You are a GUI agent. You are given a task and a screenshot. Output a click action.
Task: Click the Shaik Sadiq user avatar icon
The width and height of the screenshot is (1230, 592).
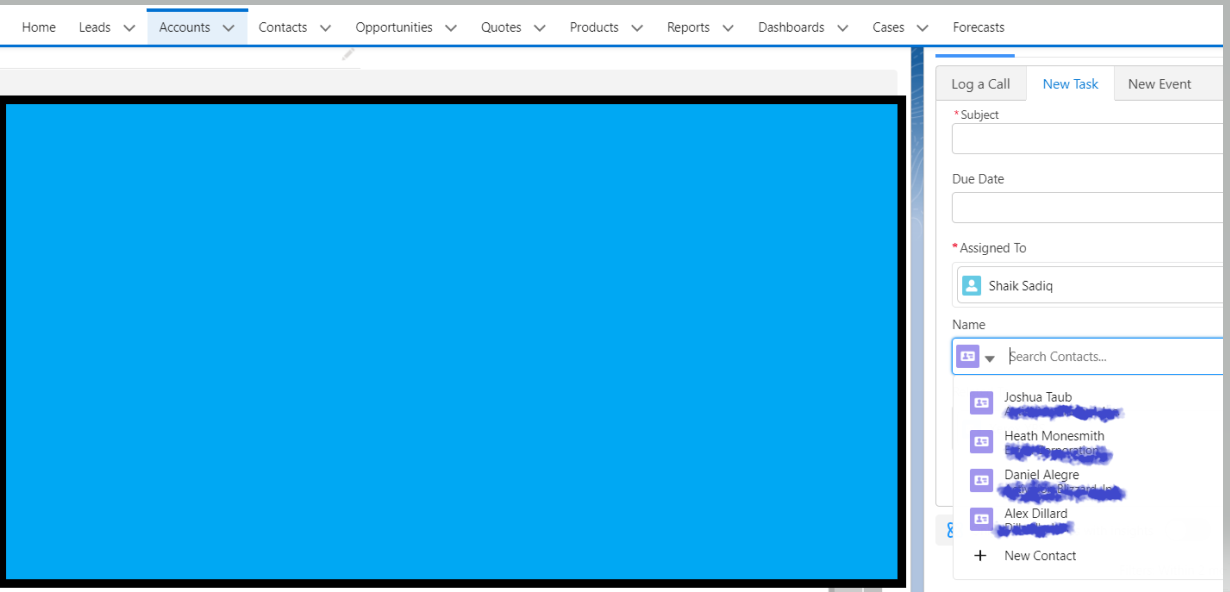[970, 286]
